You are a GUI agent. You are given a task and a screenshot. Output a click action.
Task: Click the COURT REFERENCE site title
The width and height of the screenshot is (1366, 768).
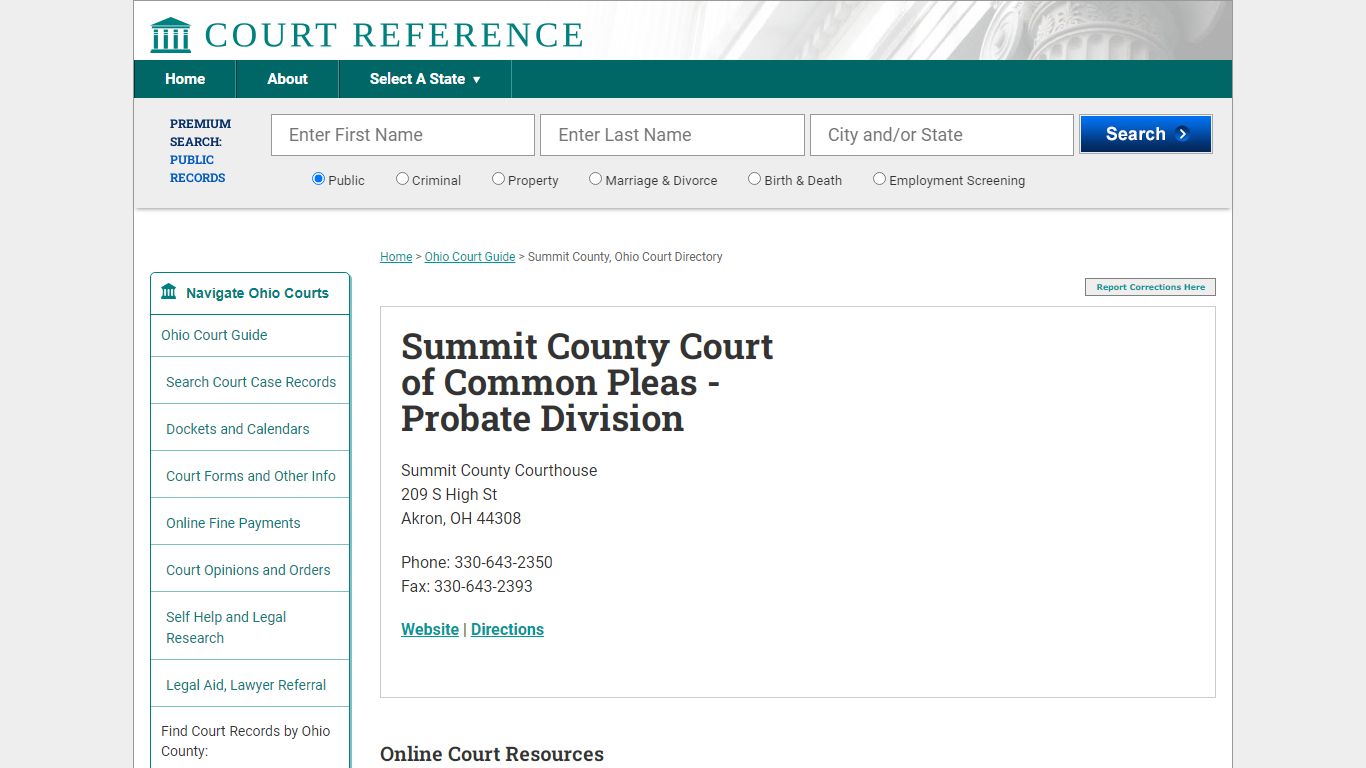pos(394,35)
